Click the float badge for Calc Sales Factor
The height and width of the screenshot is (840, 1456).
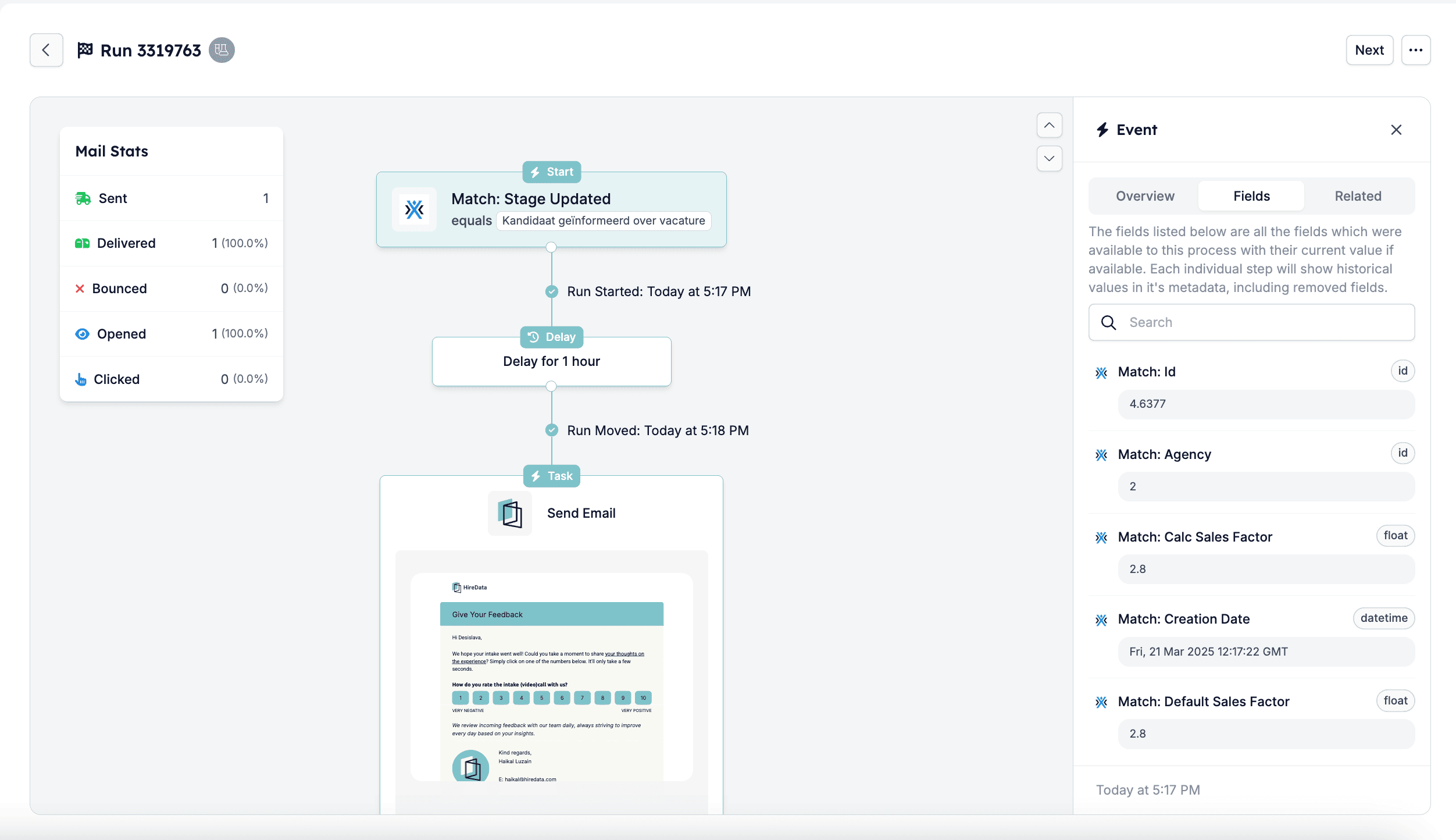pyautogui.click(x=1396, y=536)
